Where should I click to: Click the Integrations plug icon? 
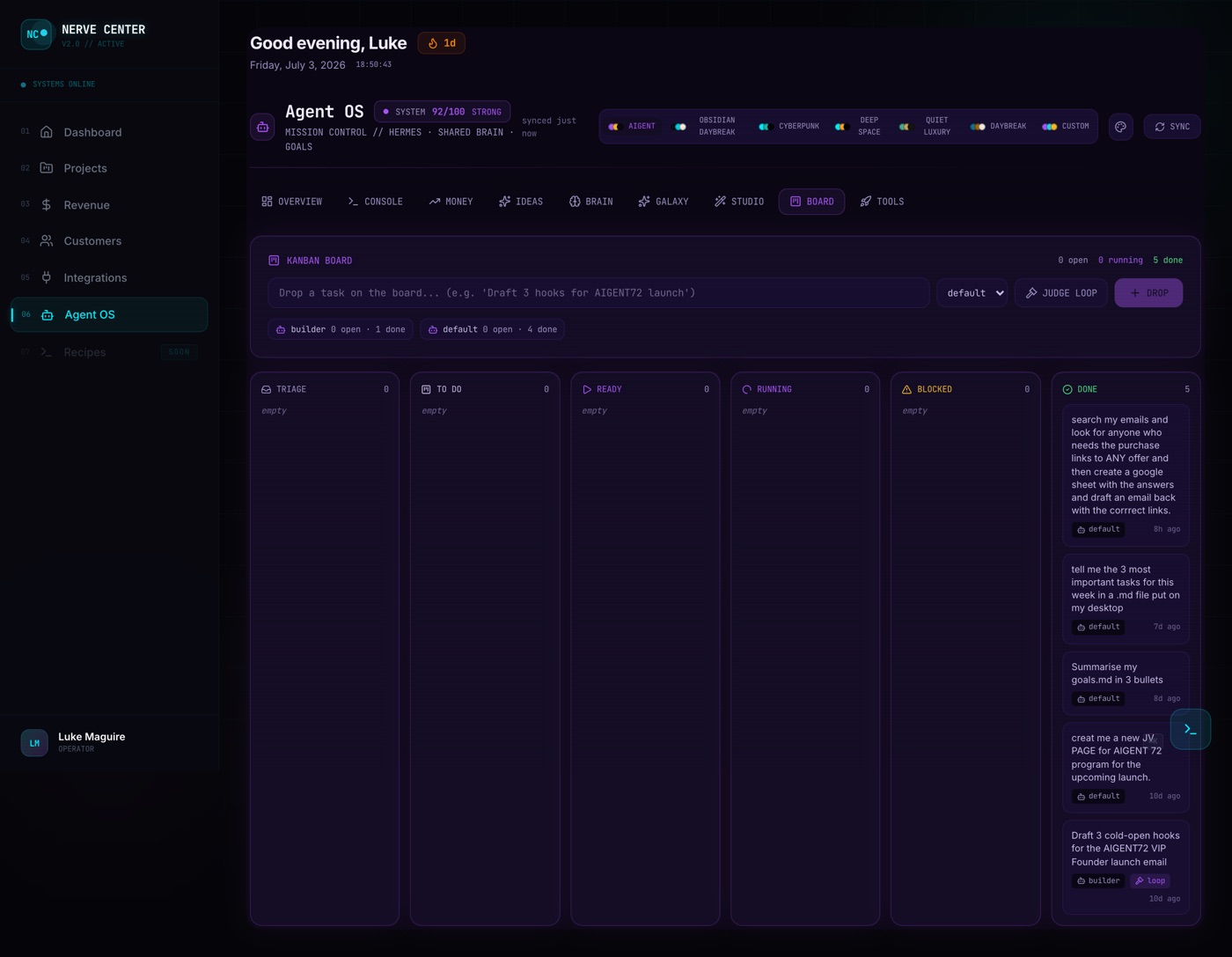coord(47,277)
